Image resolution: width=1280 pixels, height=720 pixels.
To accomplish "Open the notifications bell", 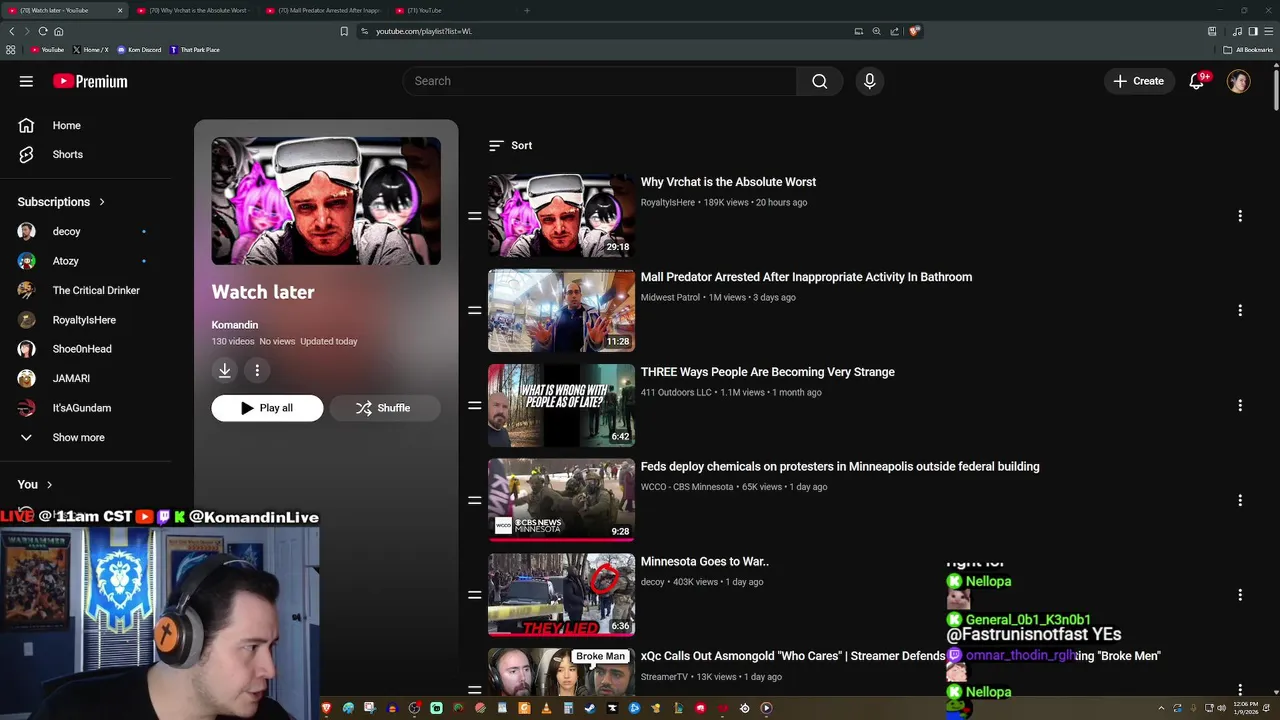I will (x=1196, y=81).
